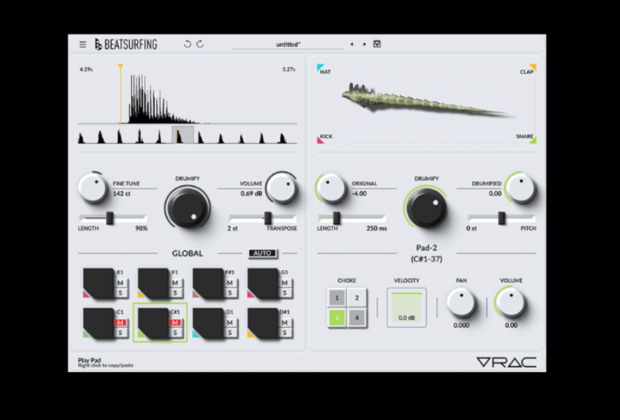Click the pad Length slider handle
620x420 pixels.
(336, 218)
